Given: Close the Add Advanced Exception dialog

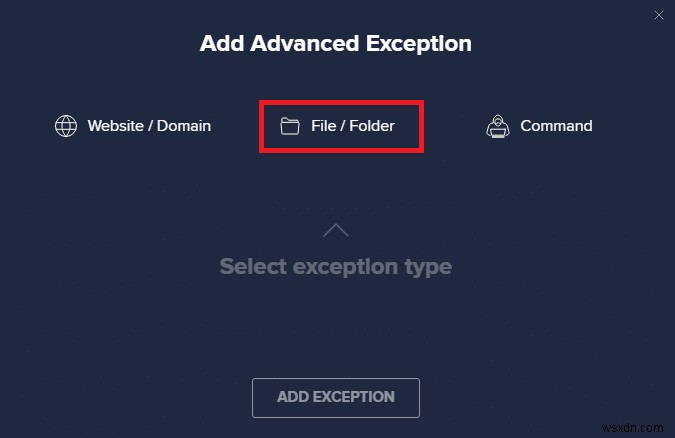Looking at the screenshot, I should 658,15.
